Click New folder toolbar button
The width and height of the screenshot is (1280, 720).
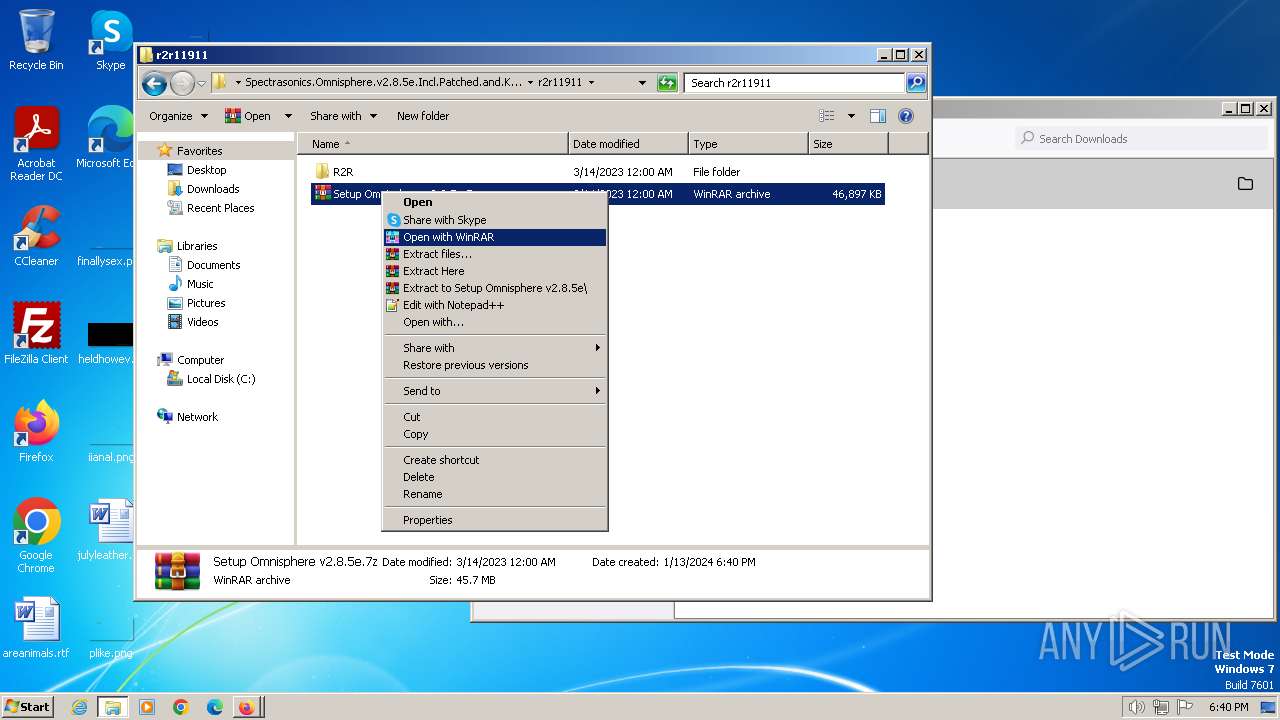[423, 116]
